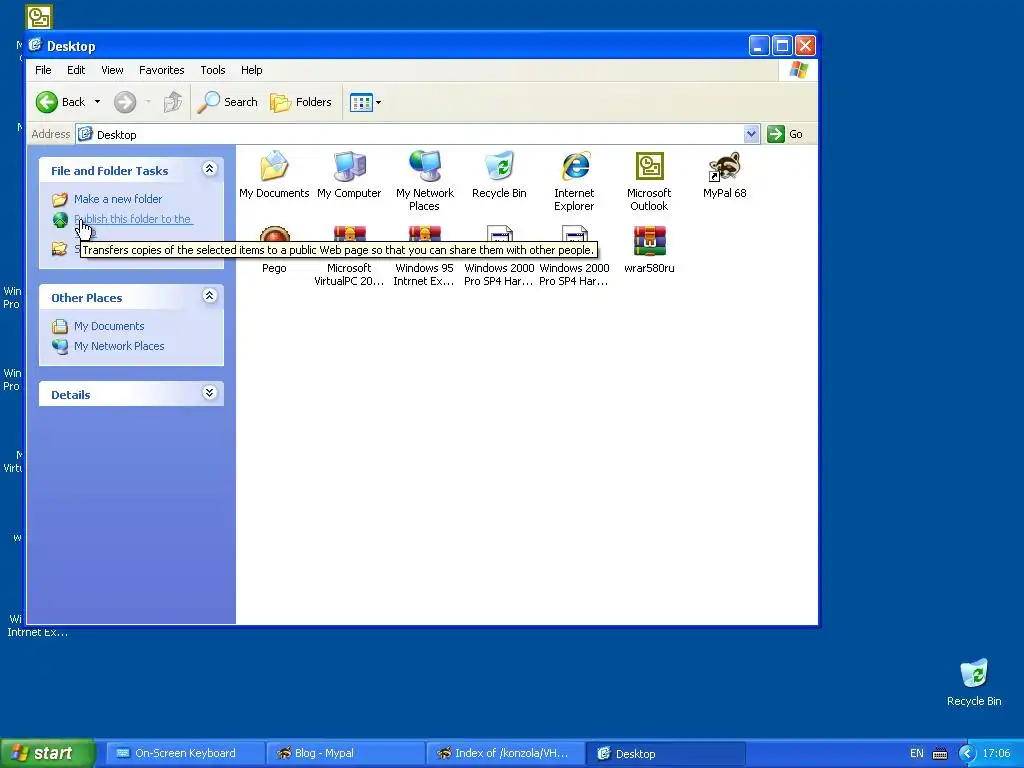
Task: Click the Back arrow icon
Action: pyautogui.click(x=47, y=102)
